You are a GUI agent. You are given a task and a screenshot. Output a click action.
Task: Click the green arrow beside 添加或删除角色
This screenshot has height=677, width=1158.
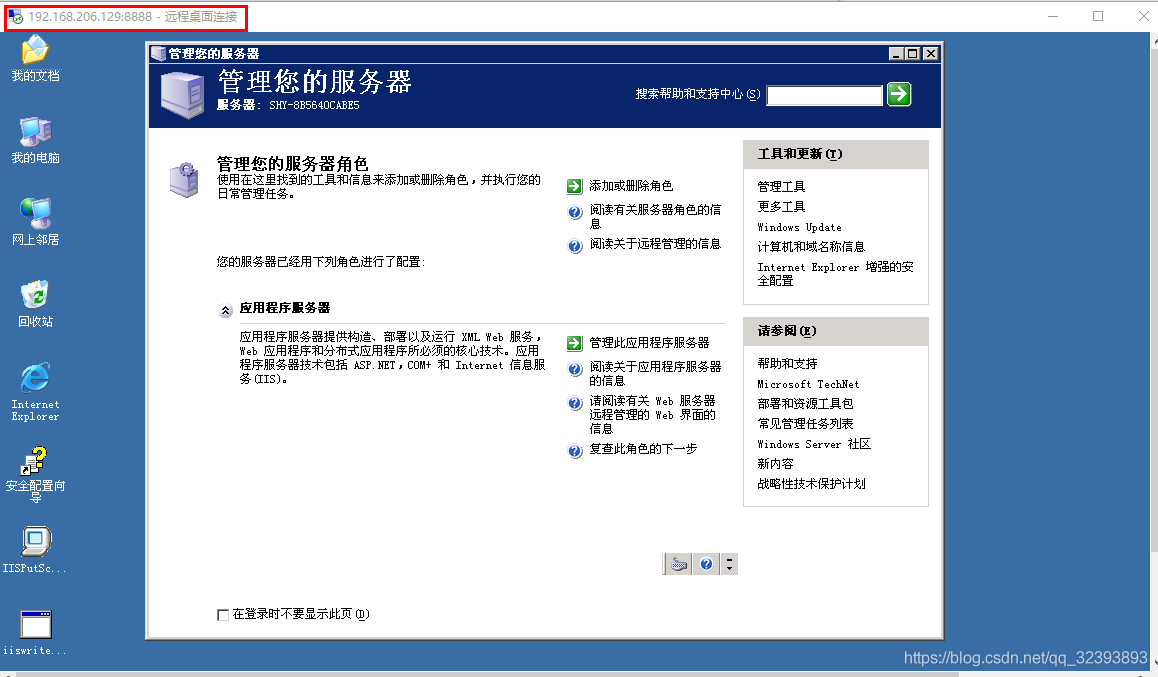(575, 186)
